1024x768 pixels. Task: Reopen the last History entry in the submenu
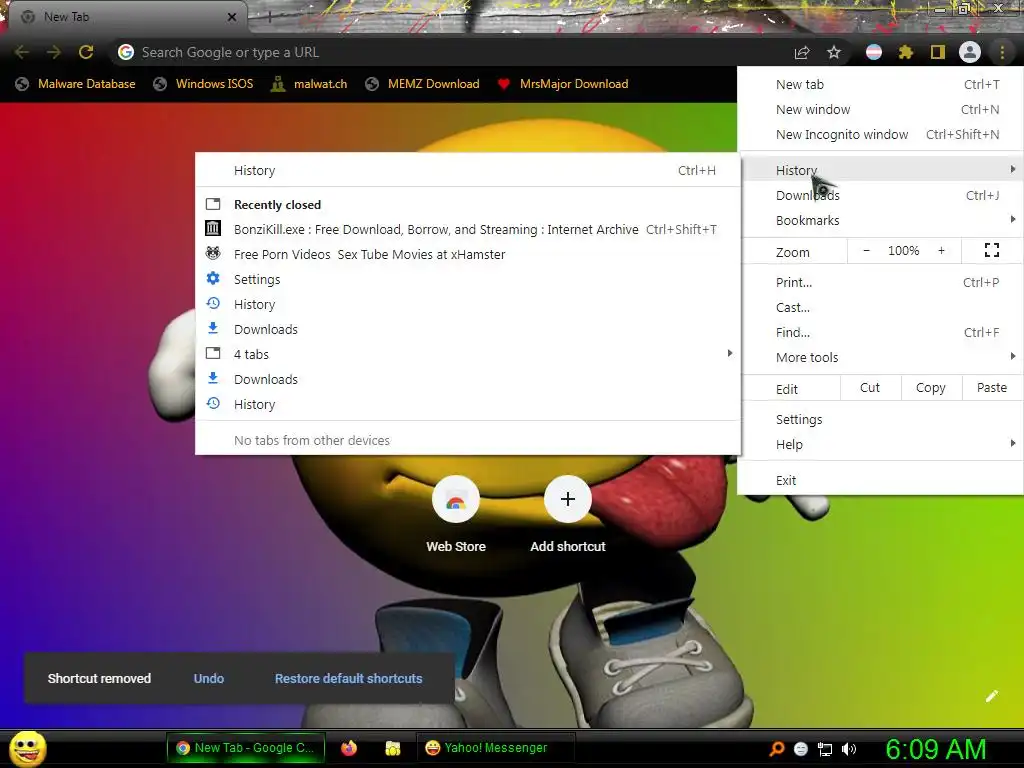(x=468, y=404)
